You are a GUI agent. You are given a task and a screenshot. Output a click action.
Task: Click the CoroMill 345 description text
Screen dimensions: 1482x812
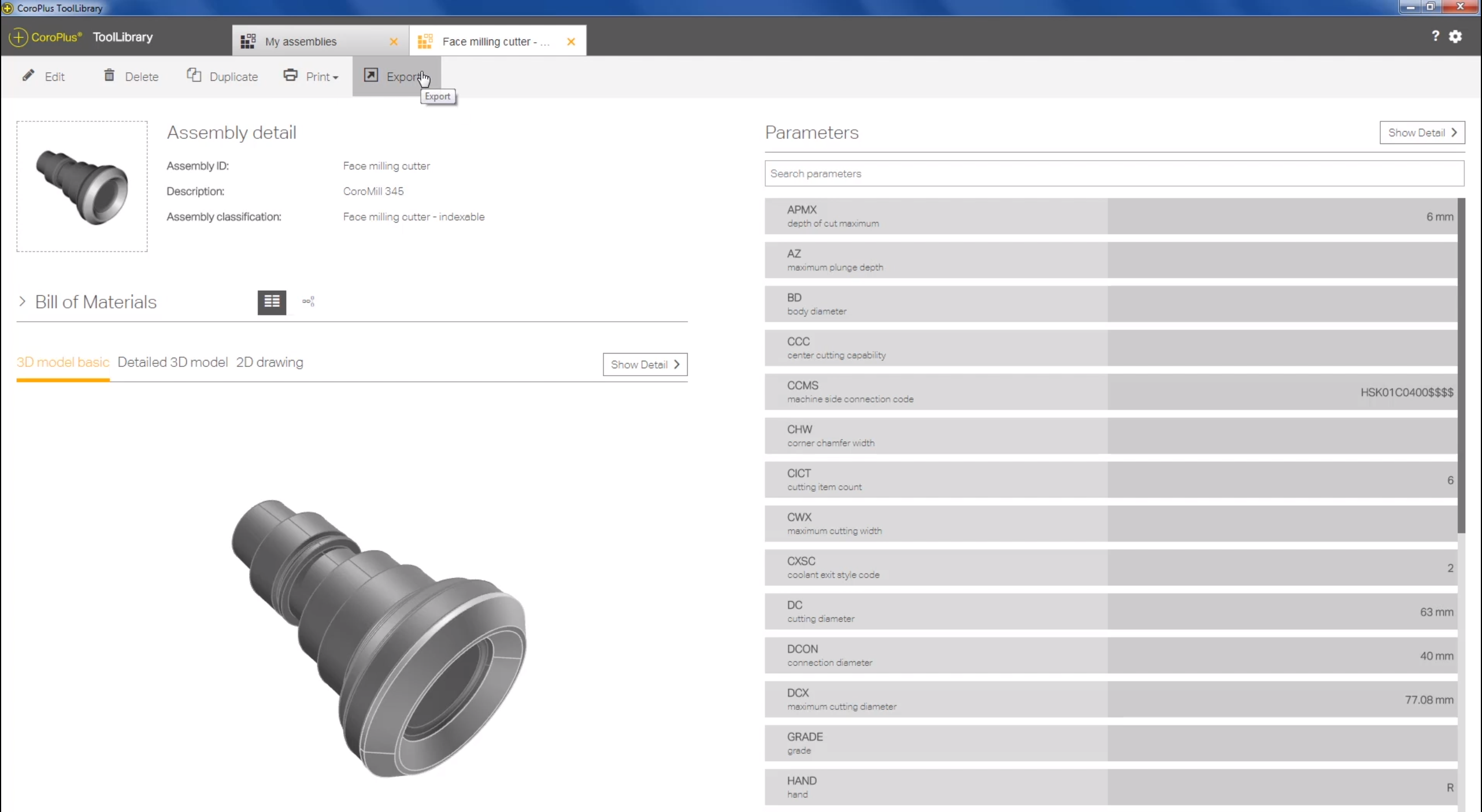point(373,191)
